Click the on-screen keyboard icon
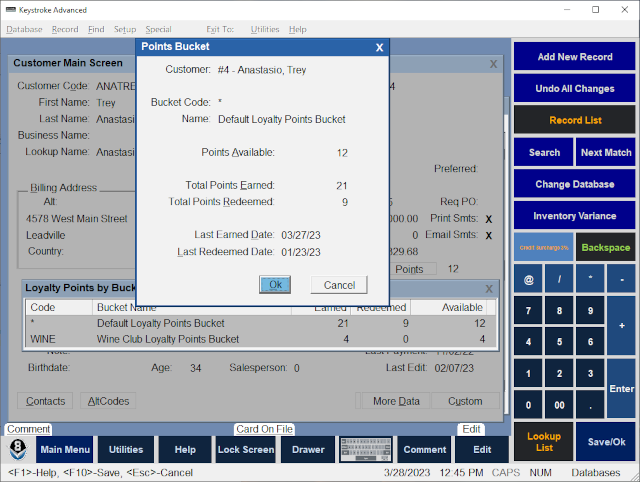Image resolution: width=640 pixels, height=482 pixels. click(366, 449)
